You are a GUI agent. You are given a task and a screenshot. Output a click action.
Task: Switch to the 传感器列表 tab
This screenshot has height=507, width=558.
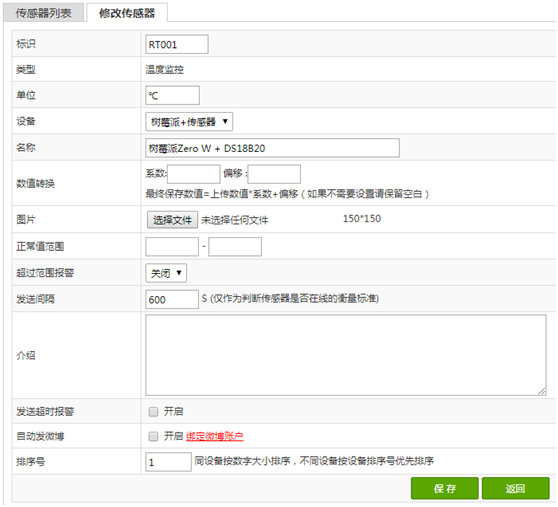point(43,13)
